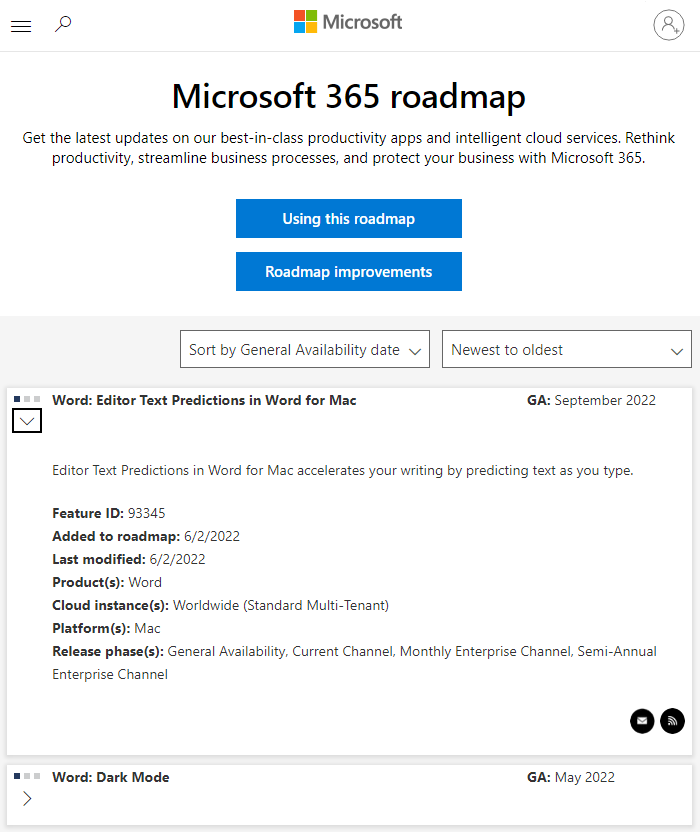Click the Word: Dark Mode title
This screenshot has height=832, width=700.
111,777
